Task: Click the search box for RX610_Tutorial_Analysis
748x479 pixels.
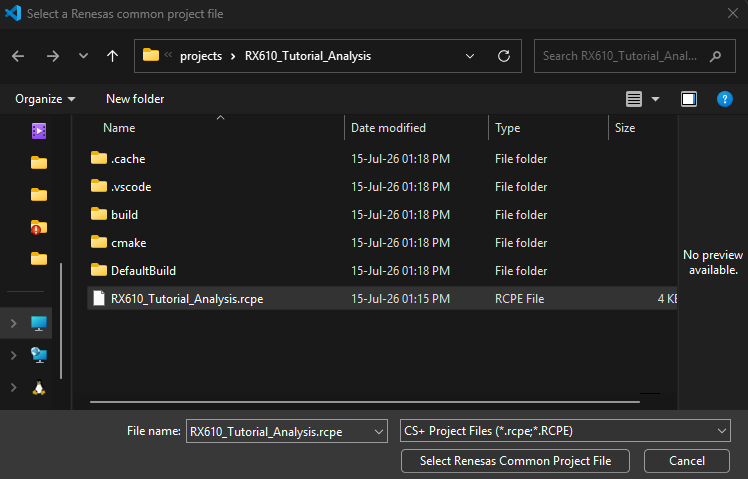Action: coord(634,56)
